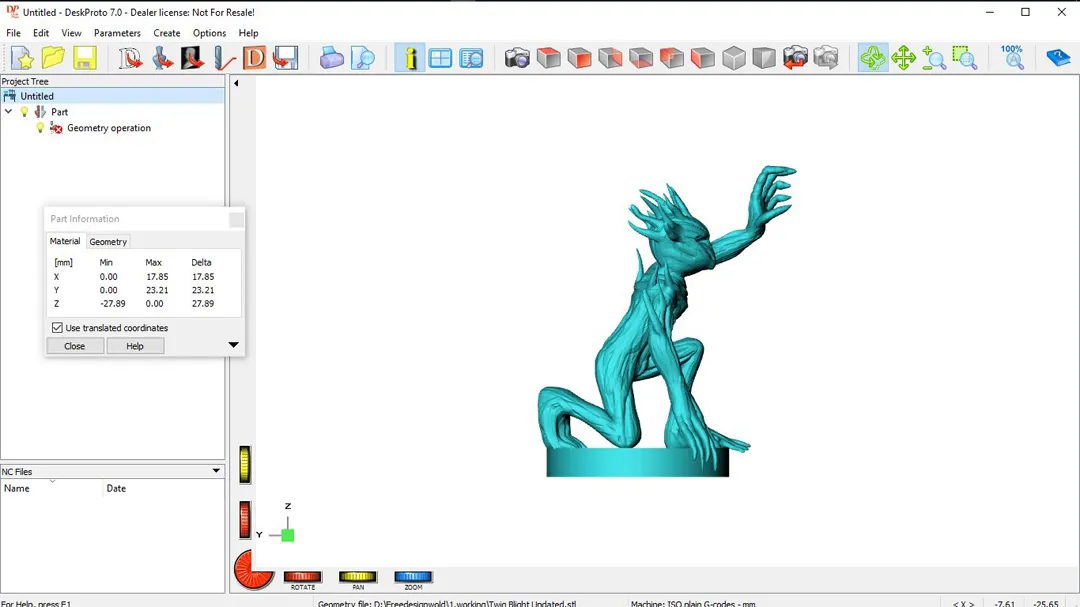Click the four-pane view layout icon
The height and width of the screenshot is (607, 1080).
pyautogui.click(x=440, y=58)
